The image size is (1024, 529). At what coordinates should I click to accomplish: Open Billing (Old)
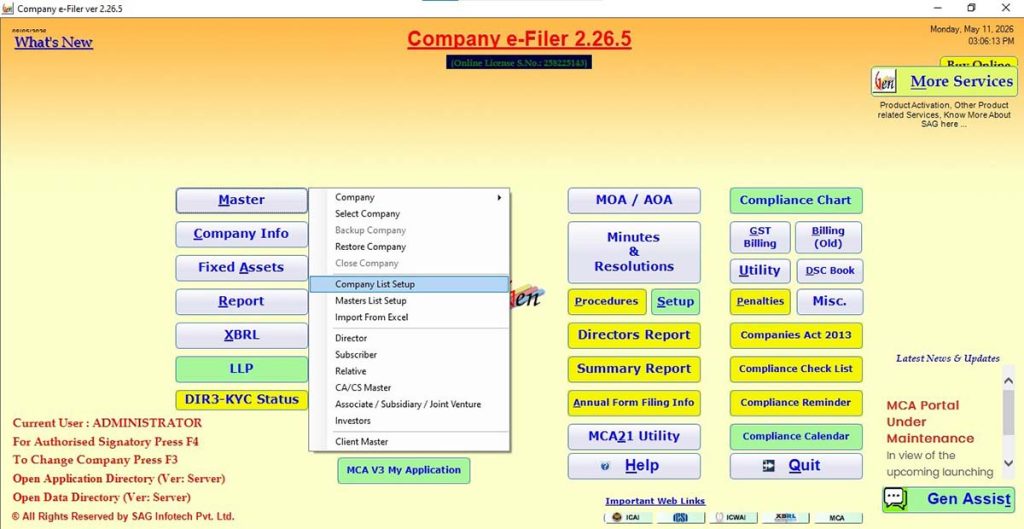coord(828,237)
